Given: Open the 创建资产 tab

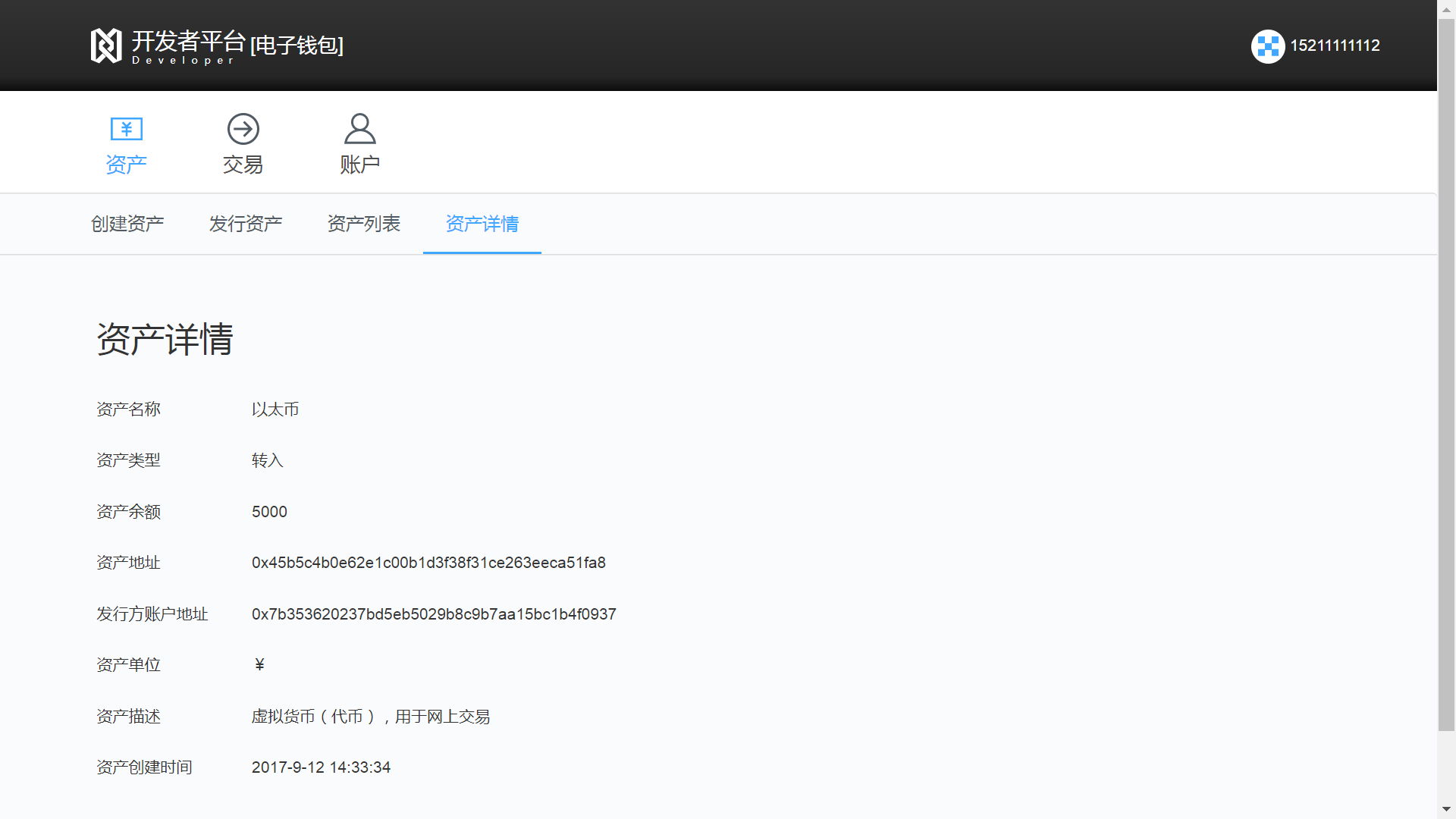Looking at the screenshot, I should (x=127, y=224).
